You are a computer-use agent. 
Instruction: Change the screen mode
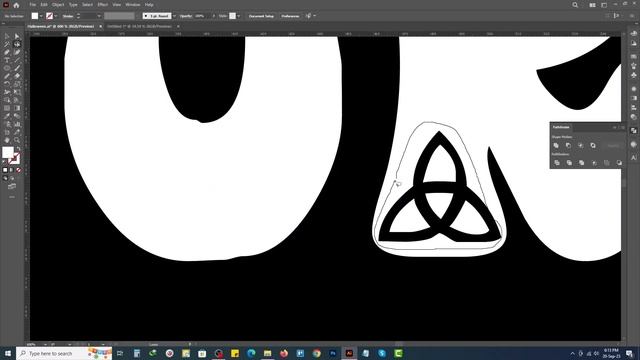point(12,187)
